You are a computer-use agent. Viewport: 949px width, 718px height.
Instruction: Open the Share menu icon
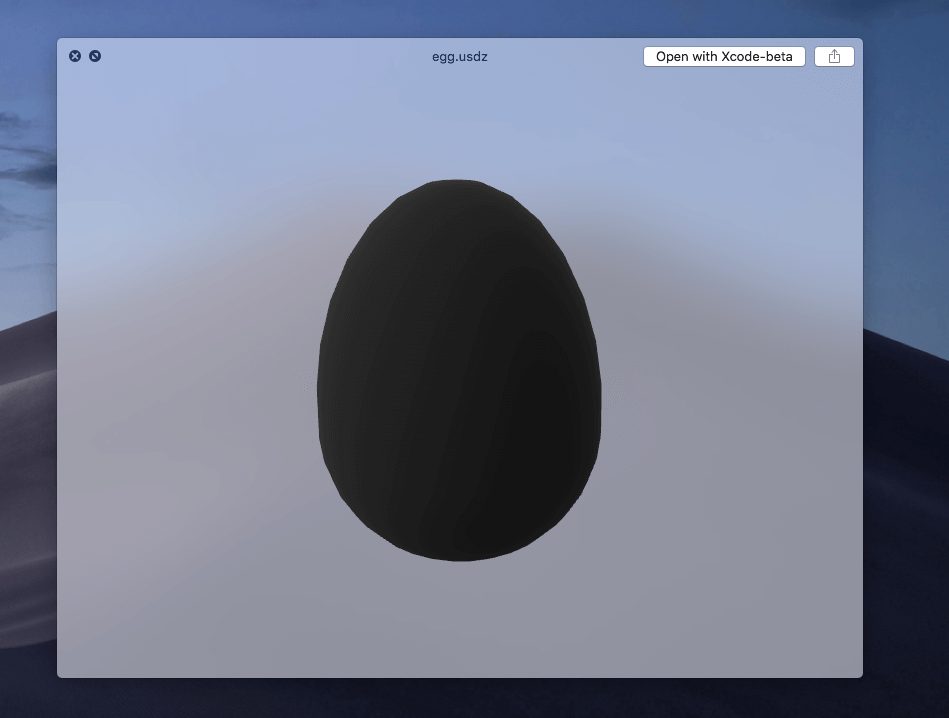(834, 56)
